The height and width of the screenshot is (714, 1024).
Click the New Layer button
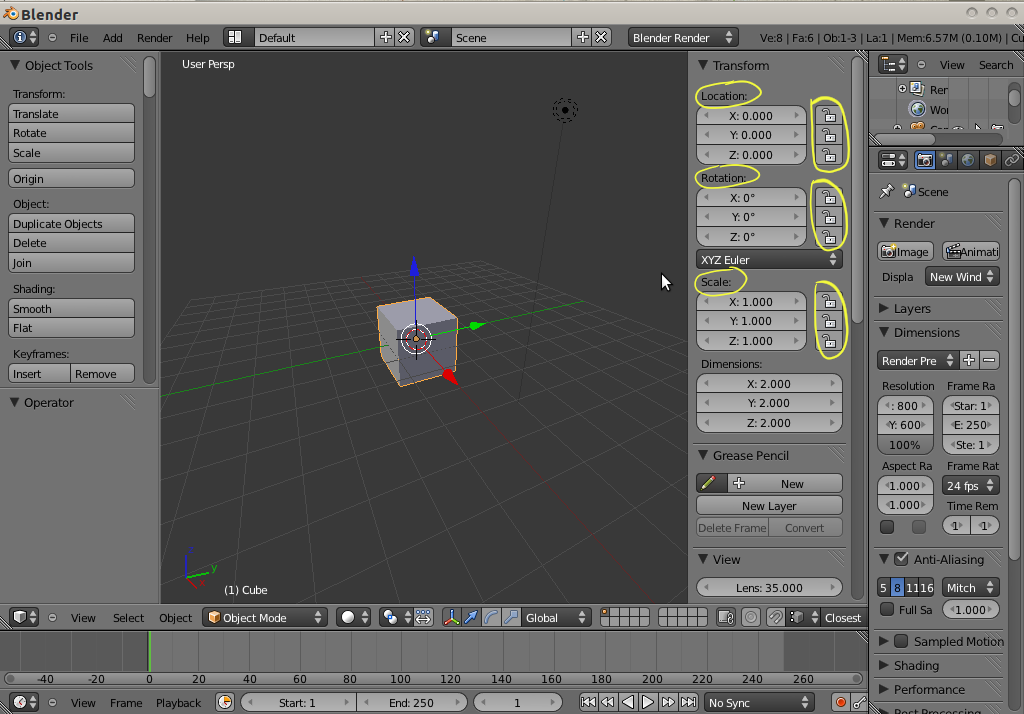click(x=769, y=506)
